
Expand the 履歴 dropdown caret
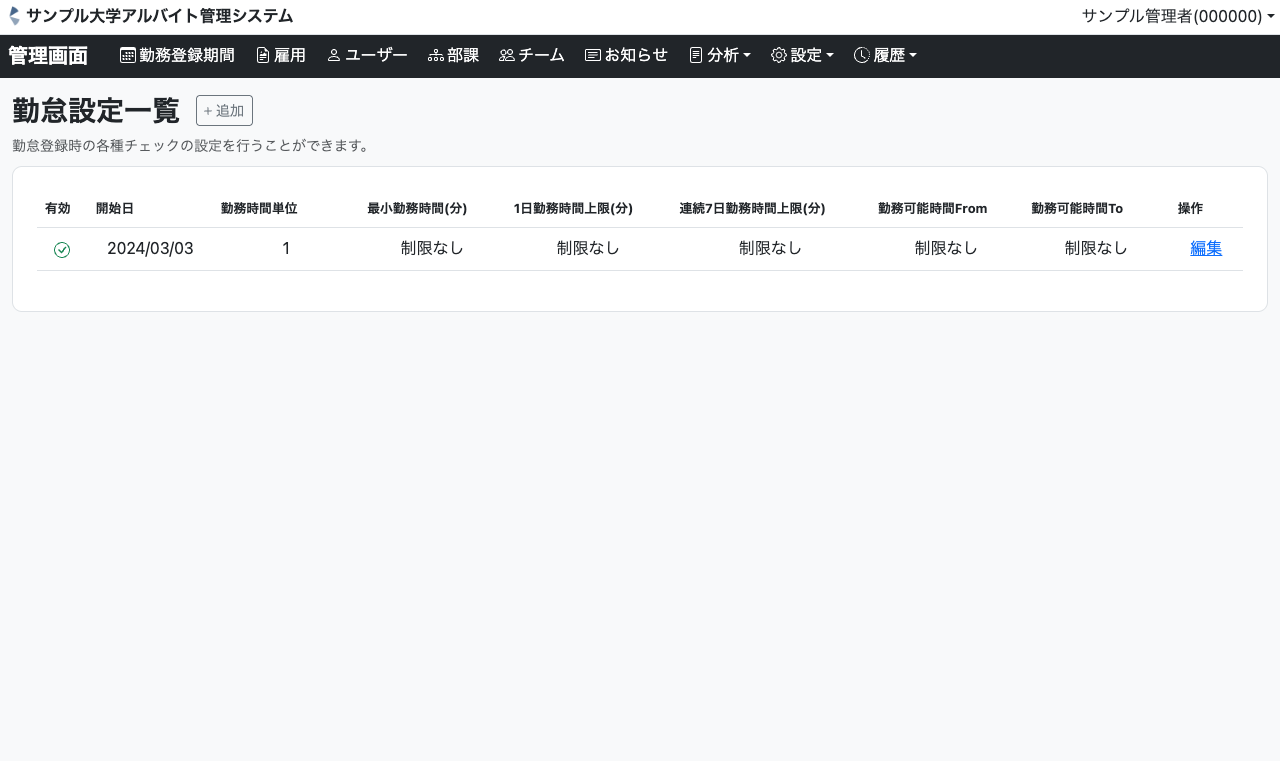(912, 56)
